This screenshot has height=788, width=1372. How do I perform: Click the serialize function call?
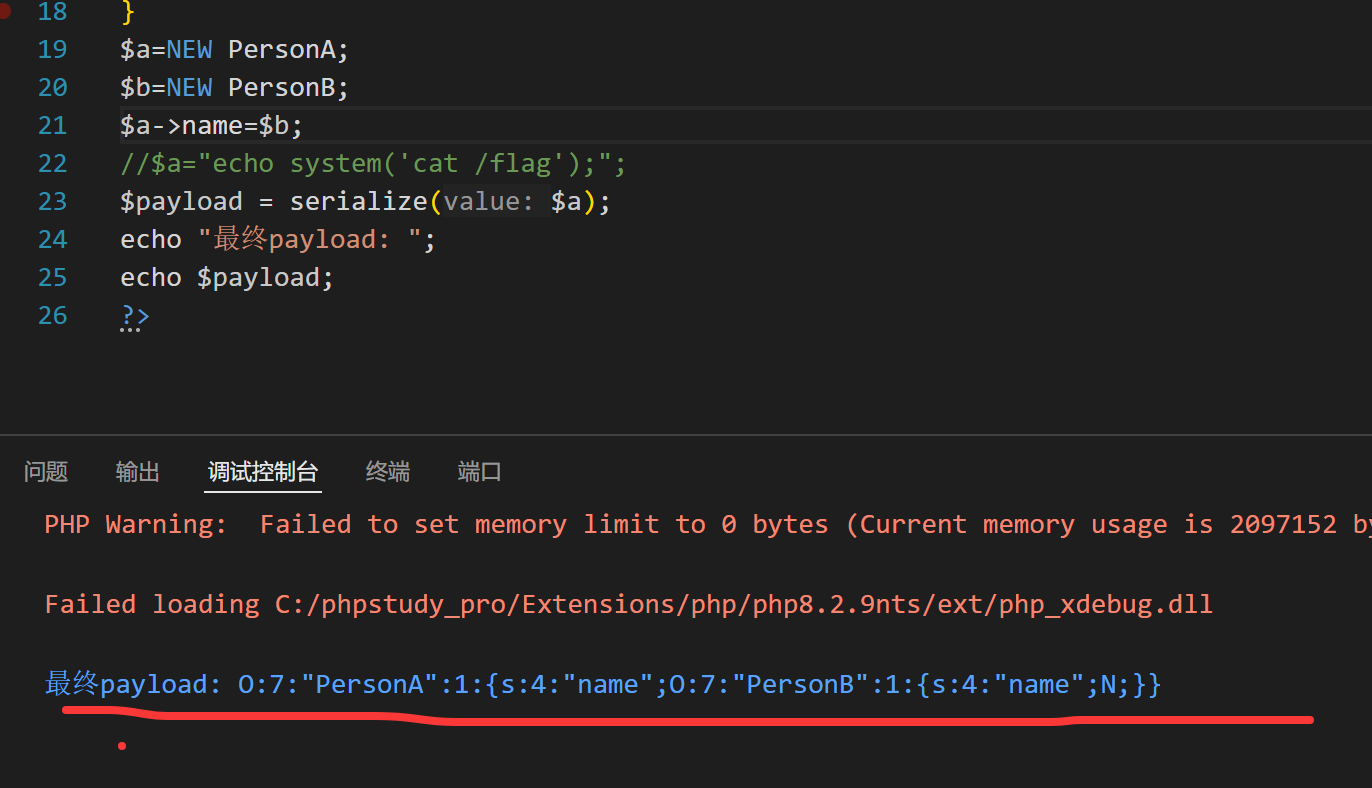click(x=358, y=202)
